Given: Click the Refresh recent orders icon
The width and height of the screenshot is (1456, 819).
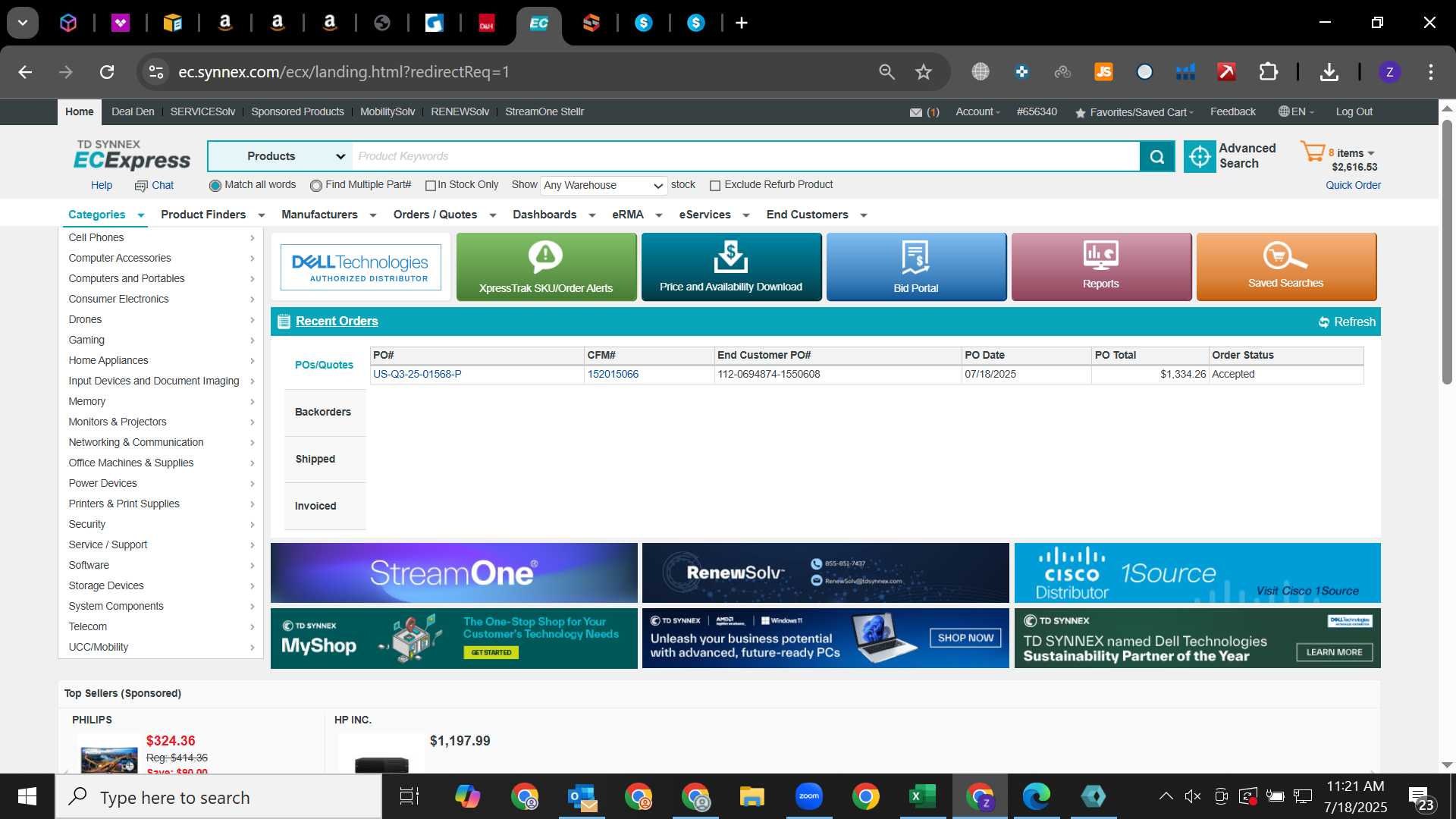Looking at the screenshot, I should pyautogui.click(x=1324, y=322).
